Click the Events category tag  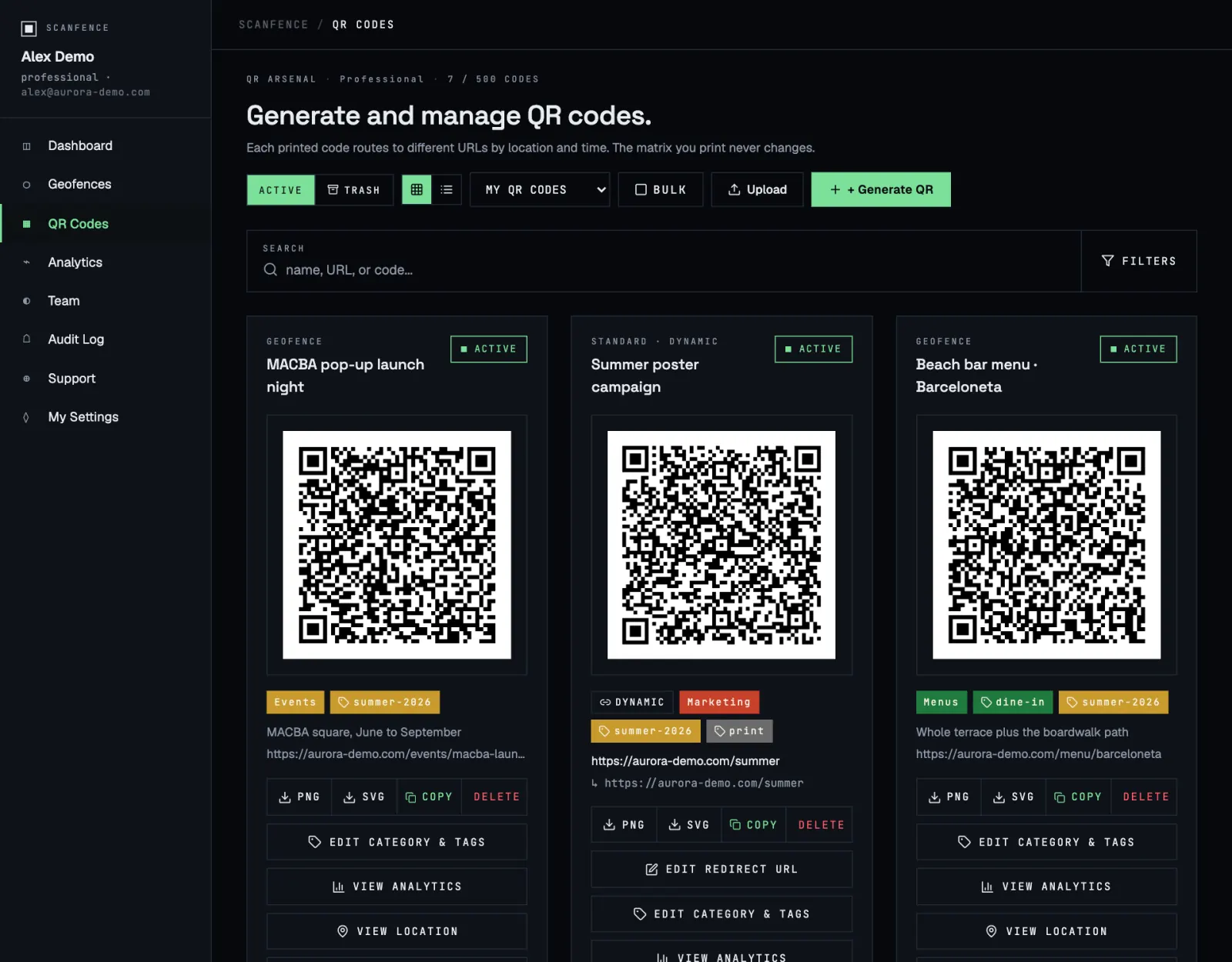point(295,702)
